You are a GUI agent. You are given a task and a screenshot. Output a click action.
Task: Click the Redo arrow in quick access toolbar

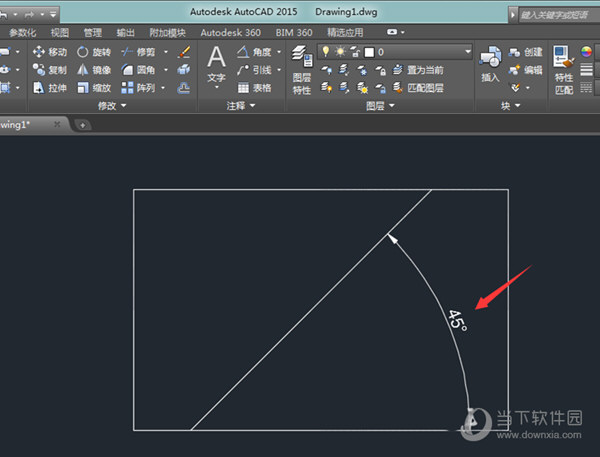[29, 15]
